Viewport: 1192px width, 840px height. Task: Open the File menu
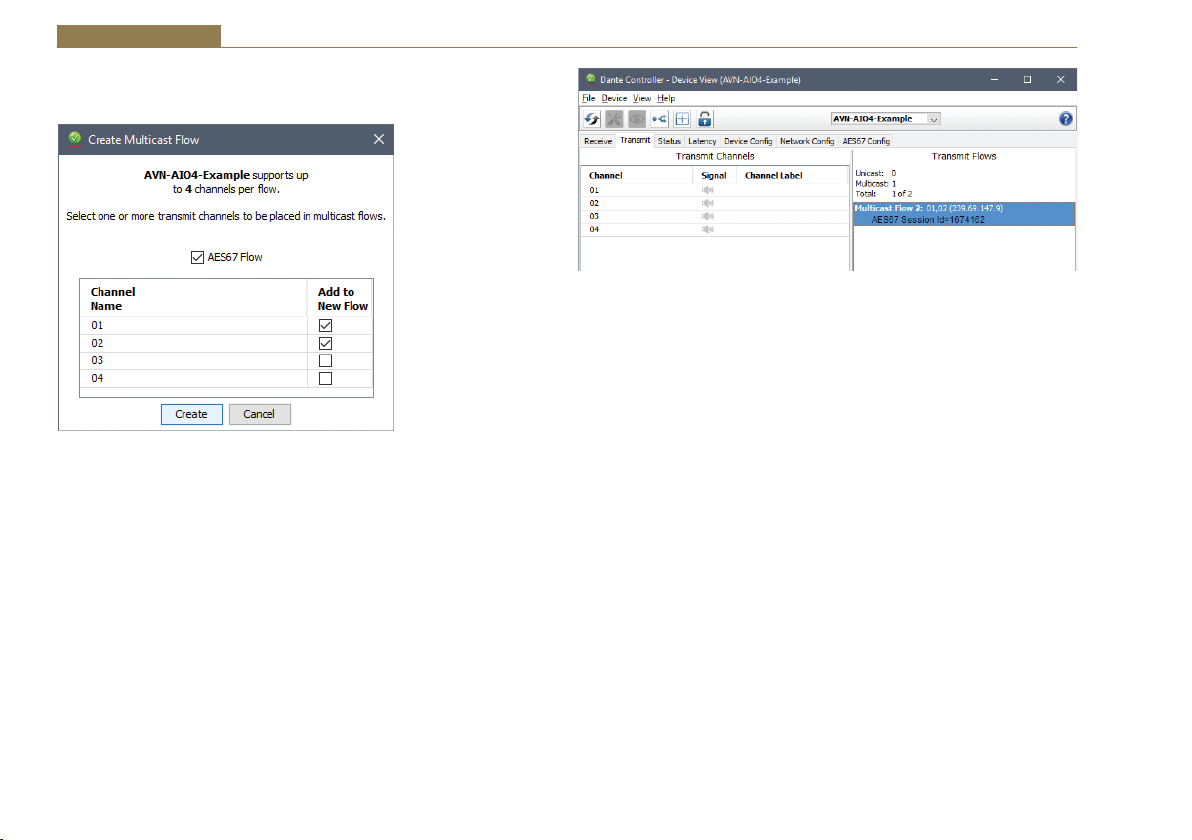pyautogui.click(x=588, y=98)
